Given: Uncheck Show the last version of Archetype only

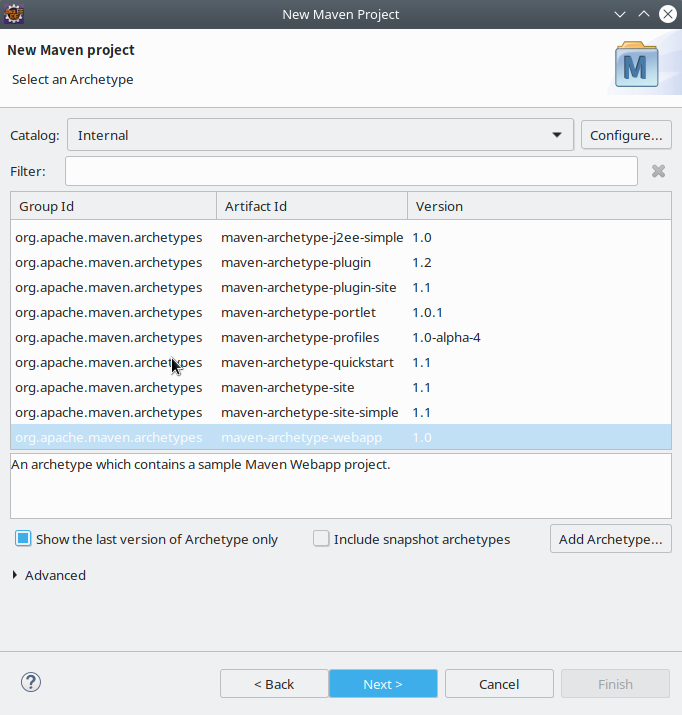Looking at the screenshot, I should coord(23,539).
